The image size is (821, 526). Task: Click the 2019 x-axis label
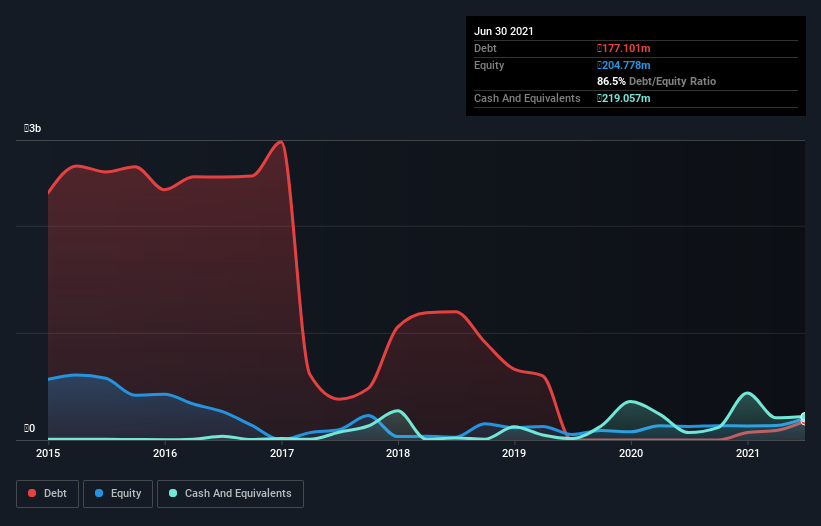(x=514, y=453)
